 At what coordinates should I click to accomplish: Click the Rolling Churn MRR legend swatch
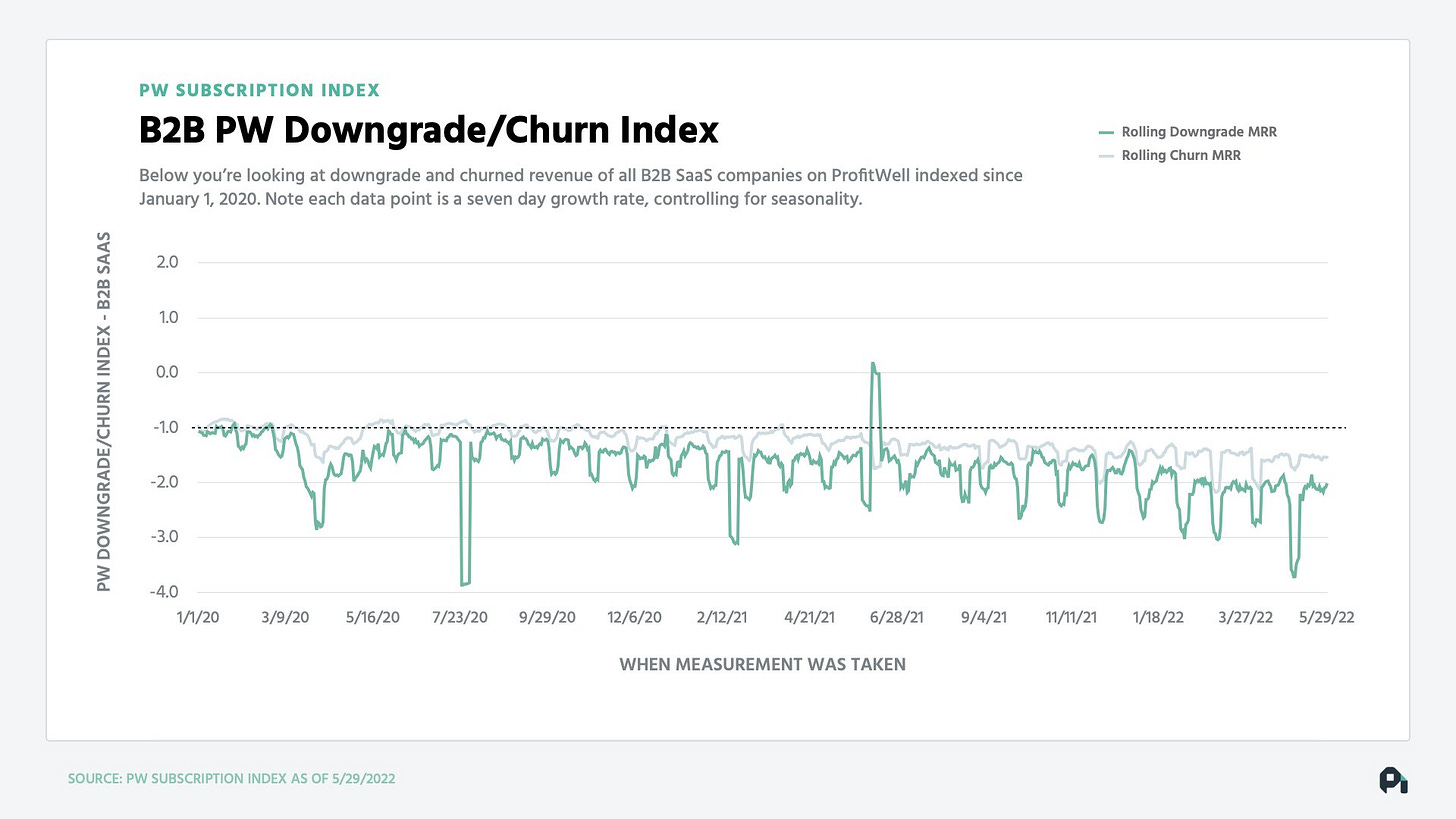click(x=1105, y=156)
